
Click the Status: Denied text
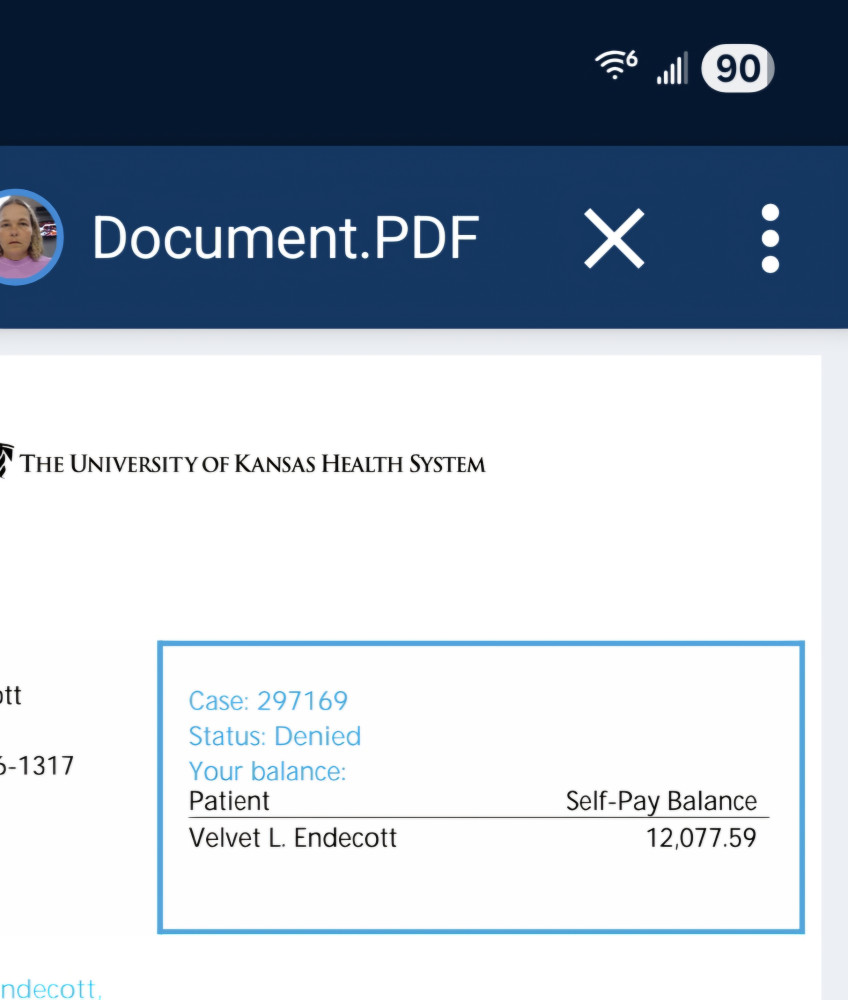[274, 737]
